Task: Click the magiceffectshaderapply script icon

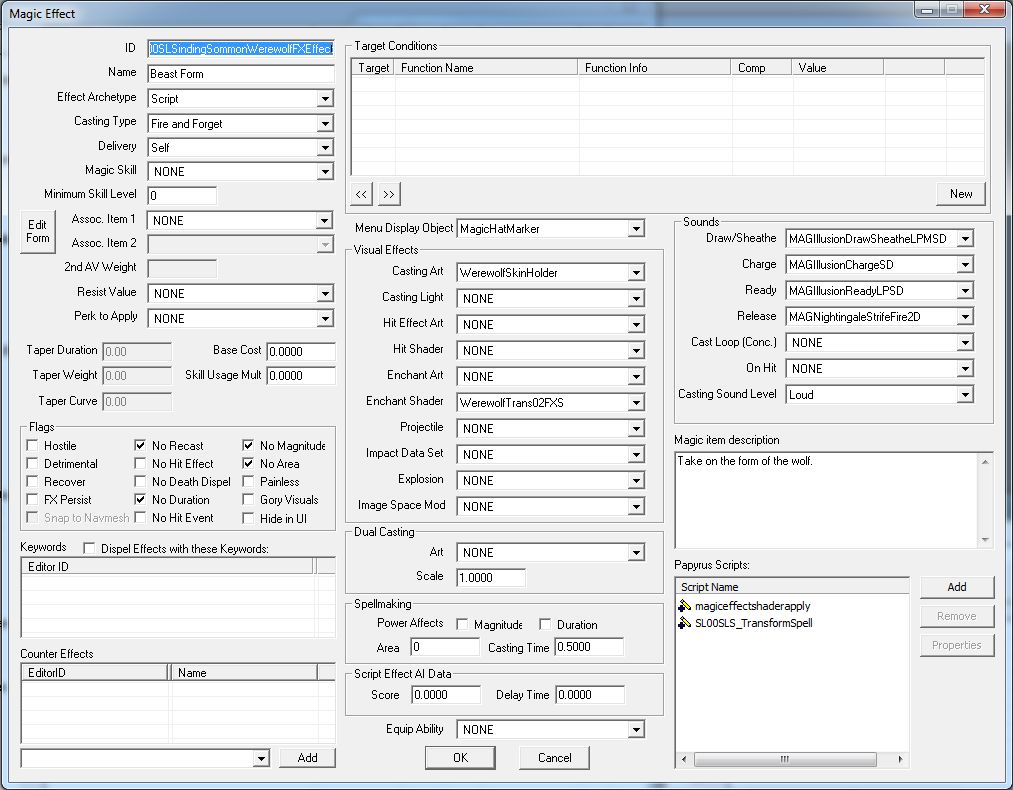Action: [685, 606]
